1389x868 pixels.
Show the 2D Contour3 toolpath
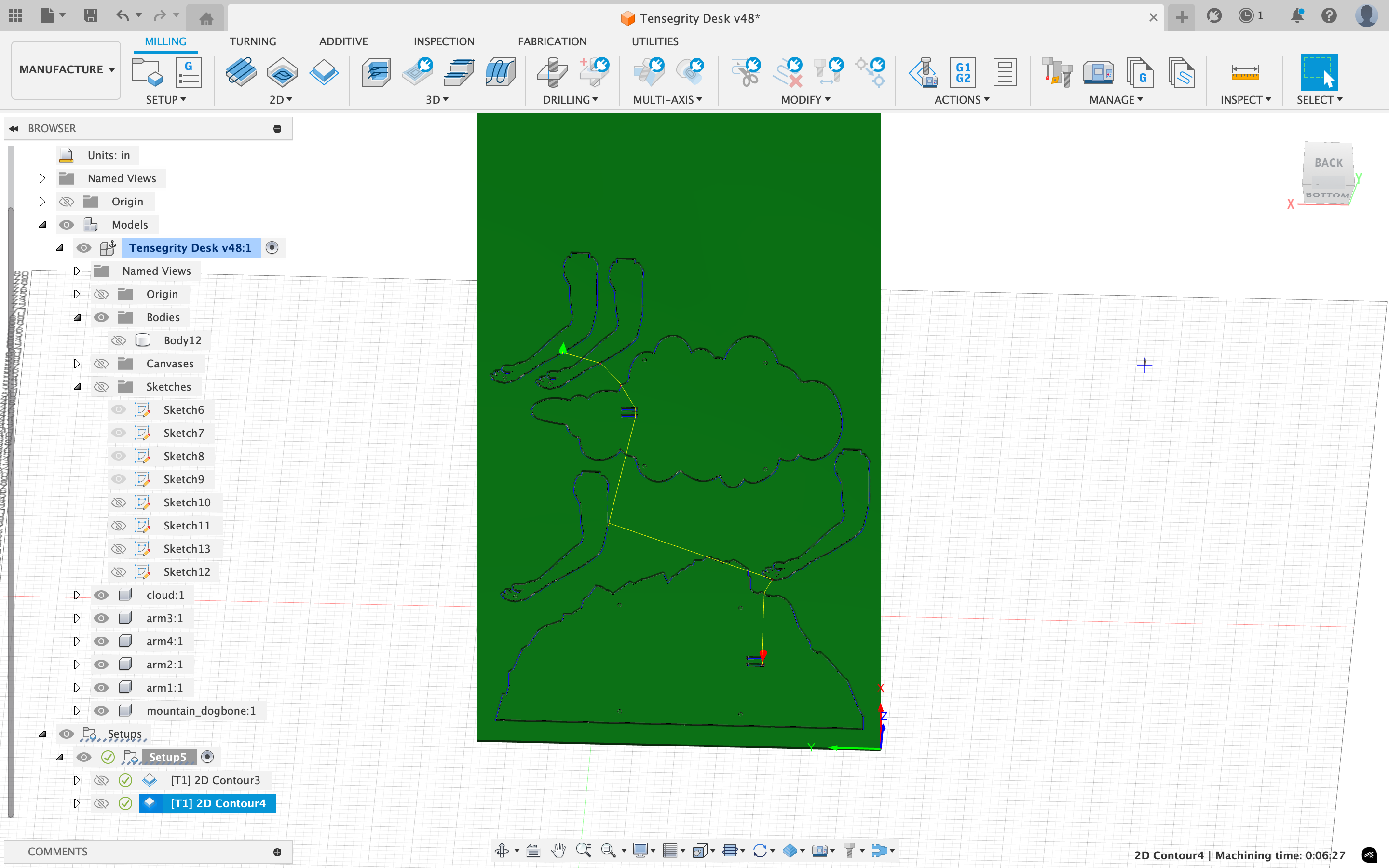click(x=101, y=780)
